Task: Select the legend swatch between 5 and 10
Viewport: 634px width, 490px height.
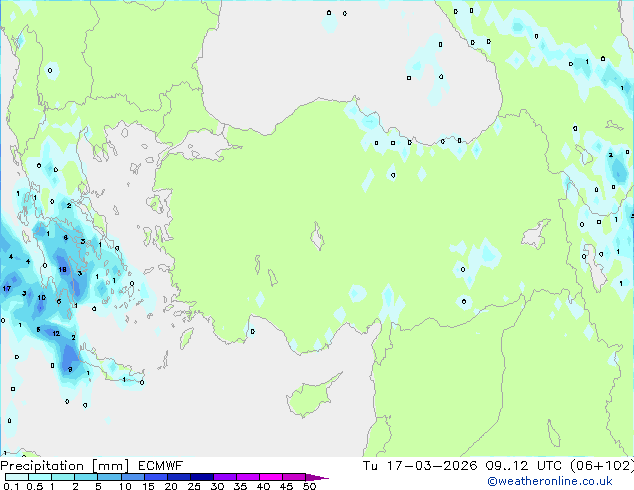Action: pyautogui.click(x=109, y=477)
